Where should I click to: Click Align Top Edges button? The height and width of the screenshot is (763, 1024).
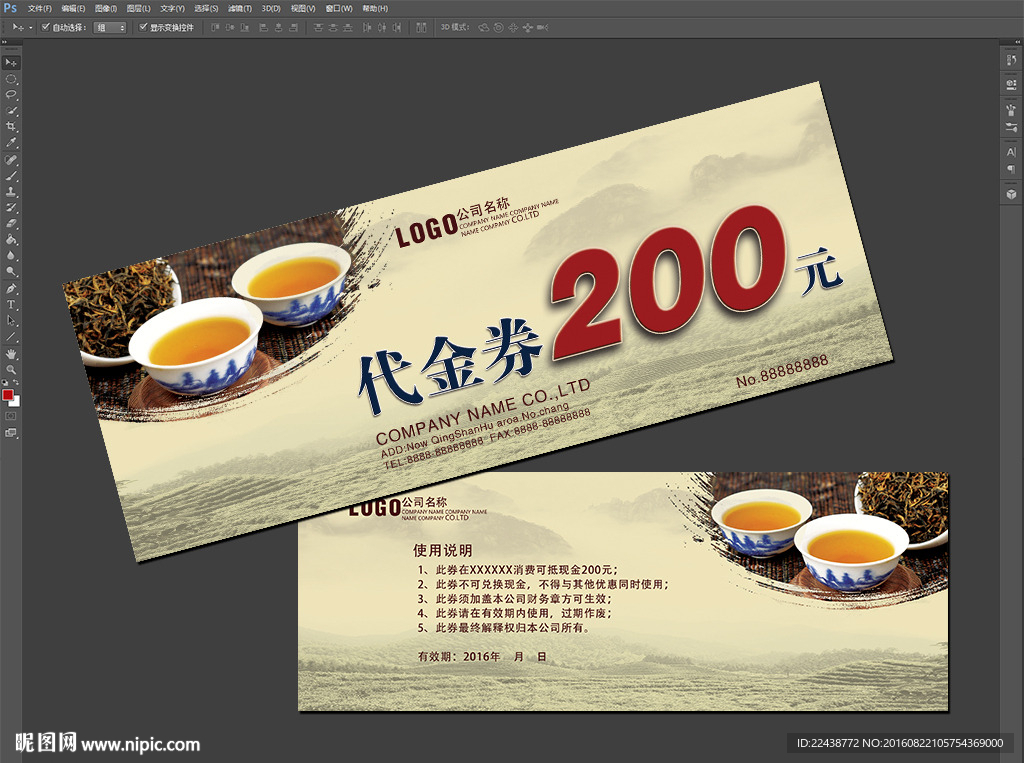point(215,27)
